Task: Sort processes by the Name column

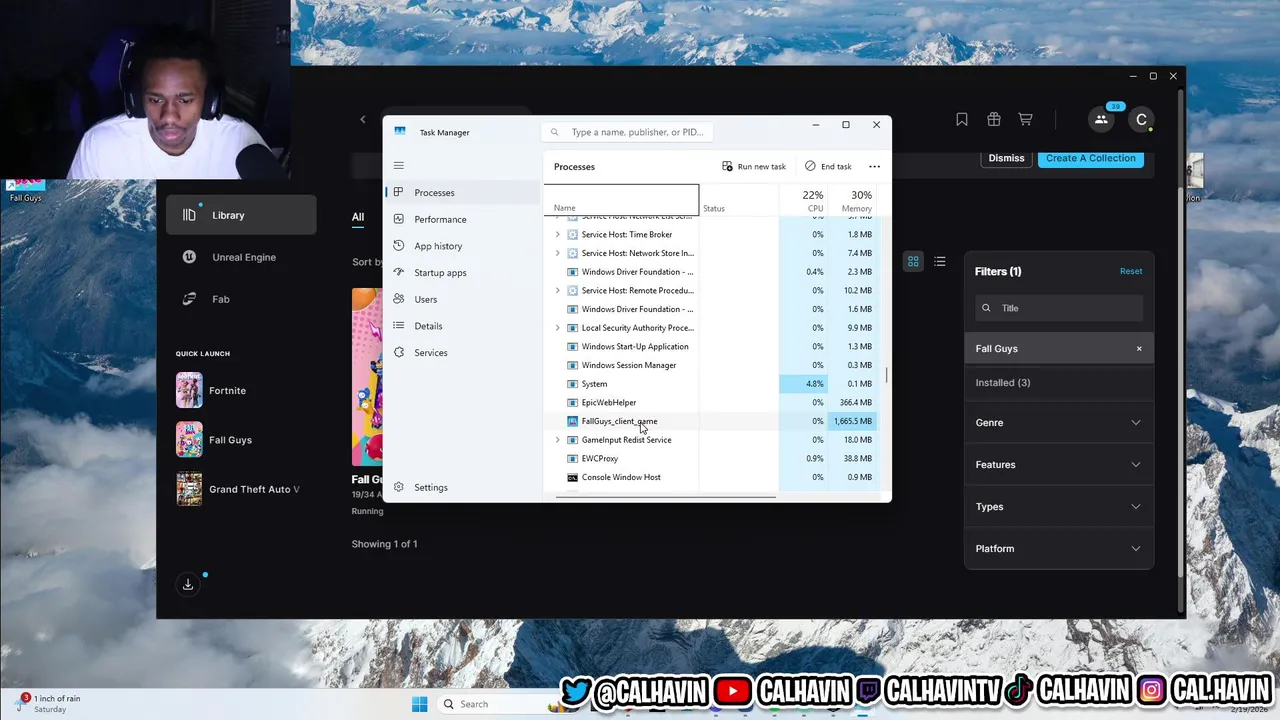Action: (x=621, y=200)
